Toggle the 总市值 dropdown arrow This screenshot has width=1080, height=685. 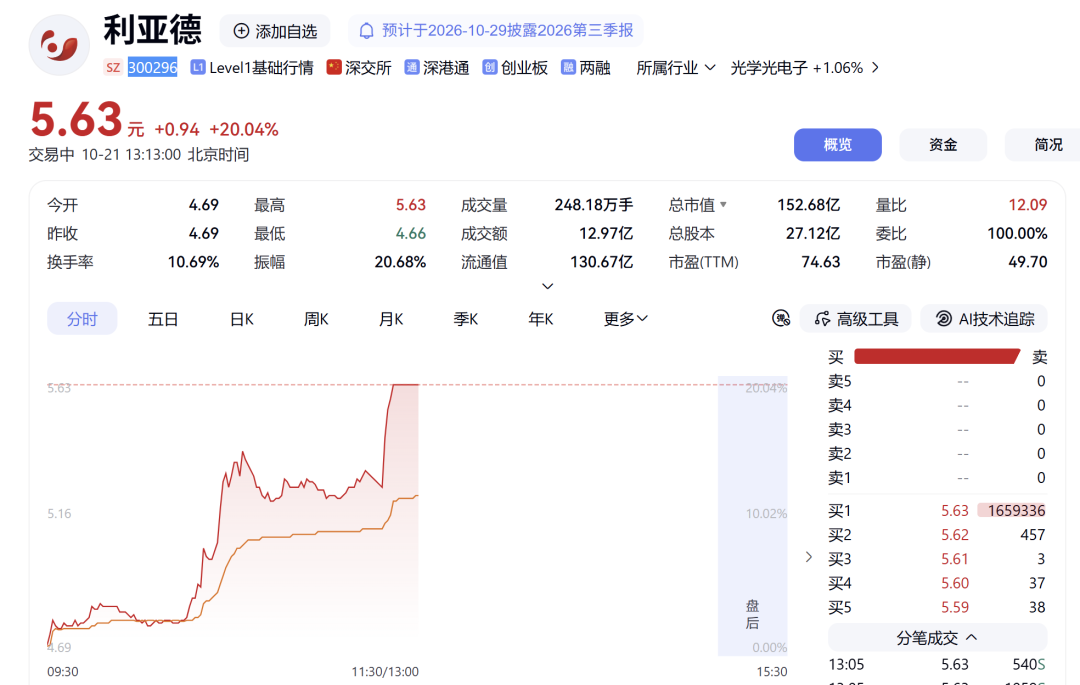tap(723, 204)
